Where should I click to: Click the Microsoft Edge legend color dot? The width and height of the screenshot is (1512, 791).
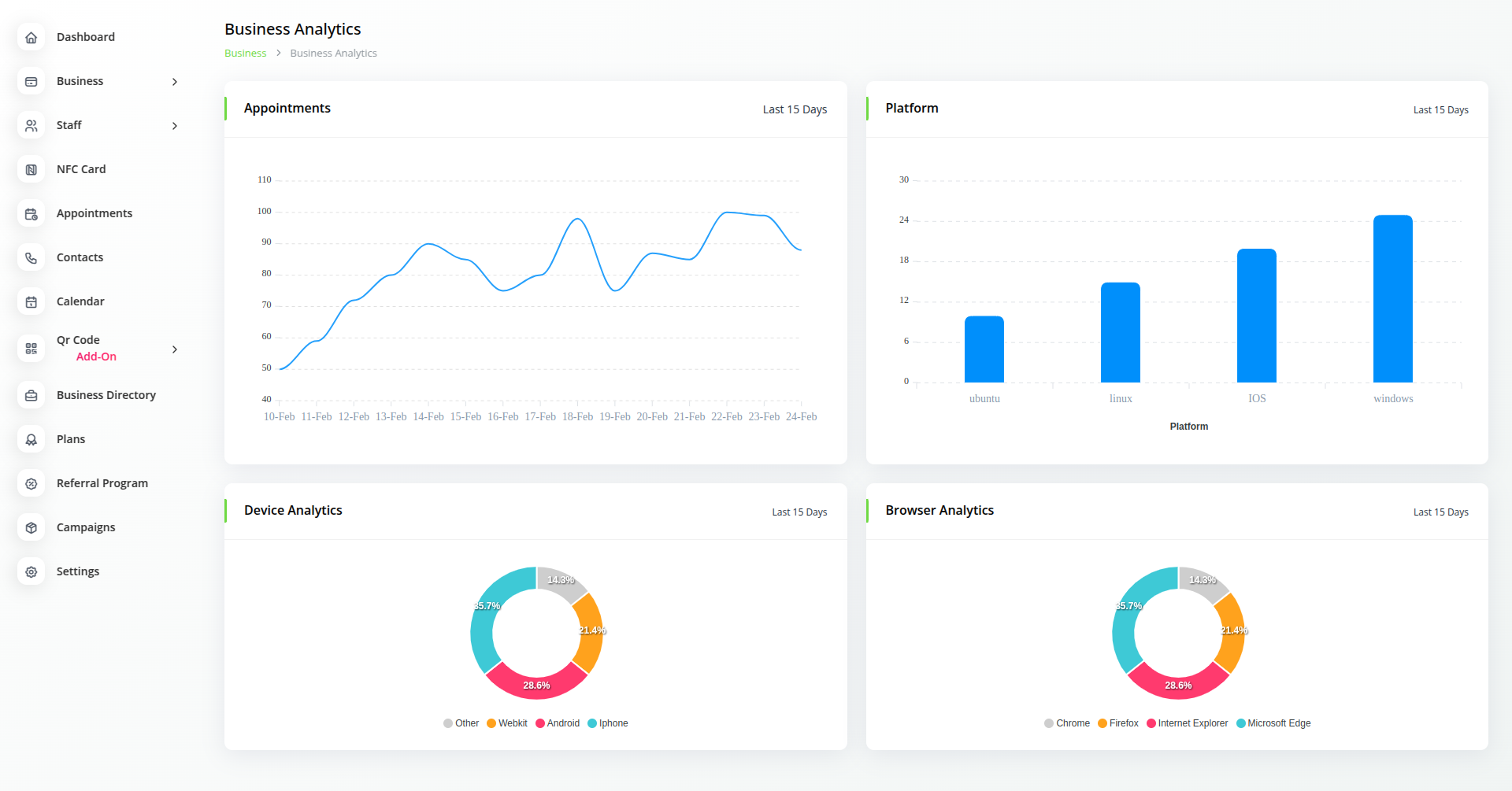1241,723
